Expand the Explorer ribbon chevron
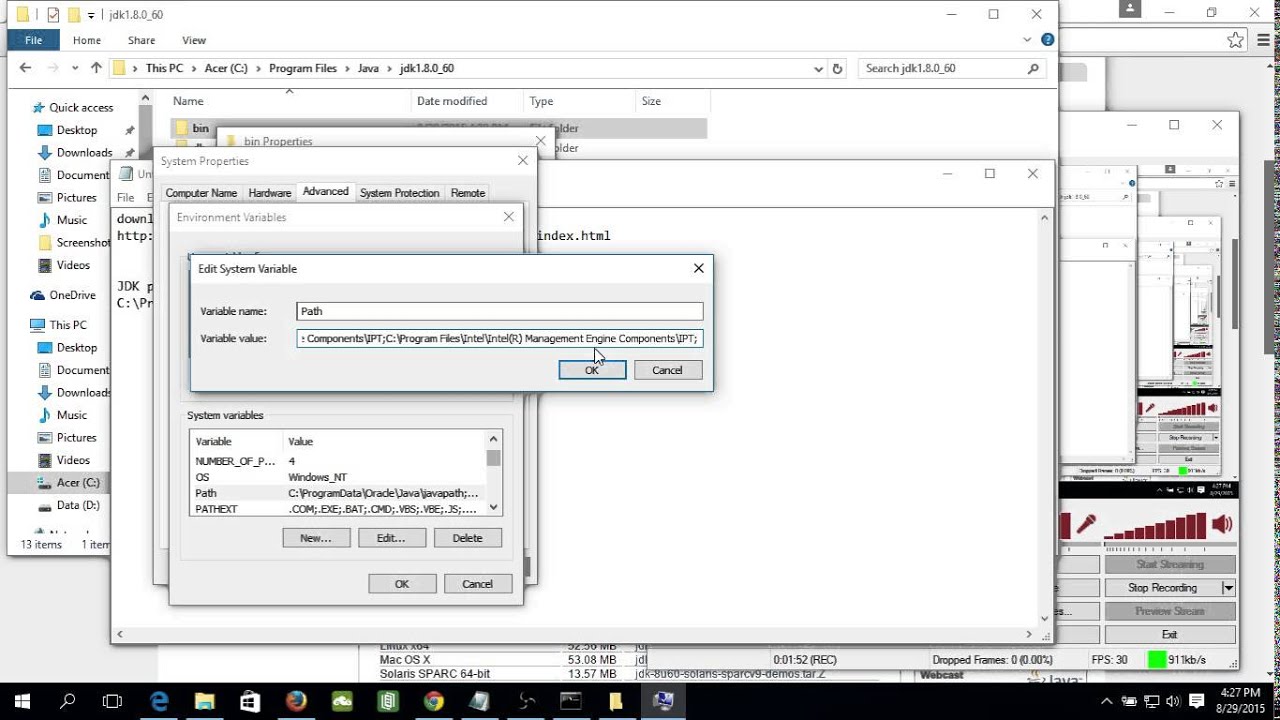The height and width of the screenshot is (720, 1280). 1027,40
